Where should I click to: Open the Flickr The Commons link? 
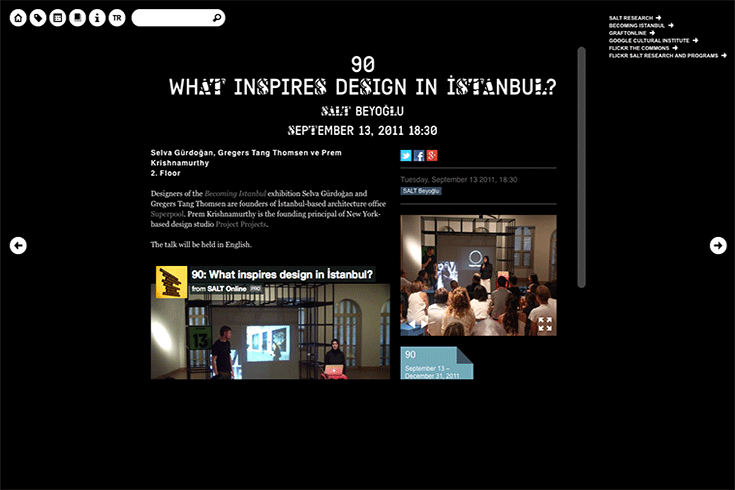[x=643, y=48]
